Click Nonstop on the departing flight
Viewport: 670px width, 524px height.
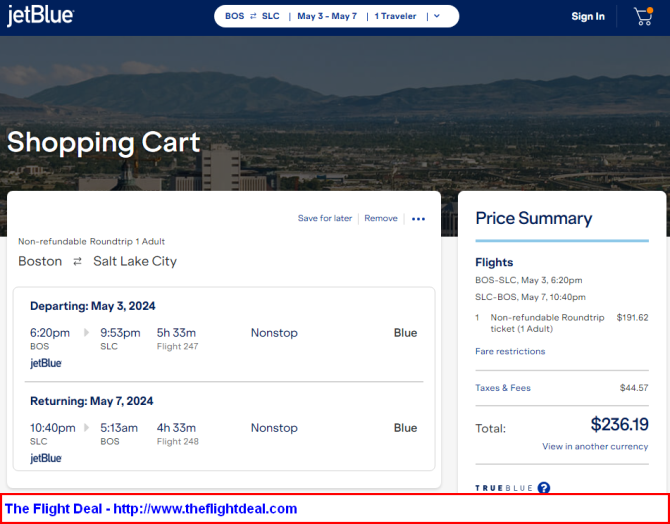tap(274, 333)
